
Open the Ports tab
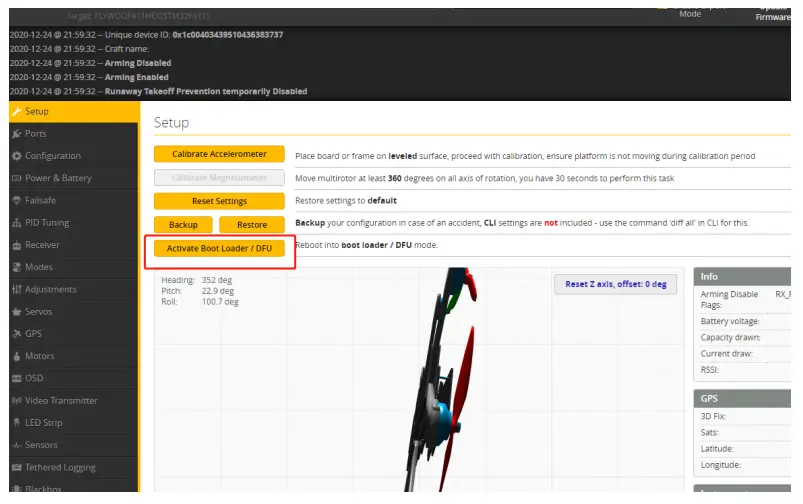pos(74,134)
